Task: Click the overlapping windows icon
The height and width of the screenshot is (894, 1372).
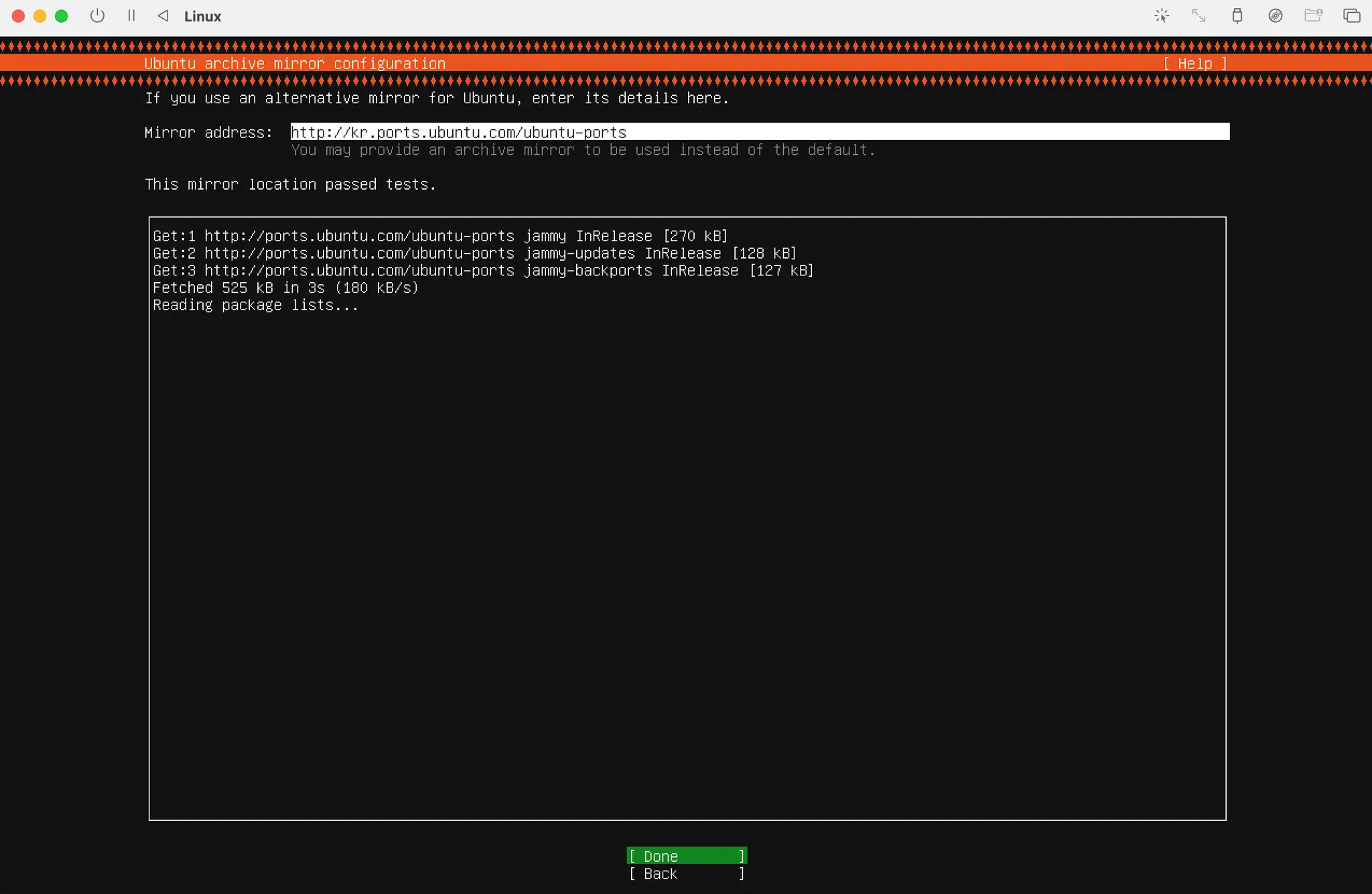Action: [1351, 15]
